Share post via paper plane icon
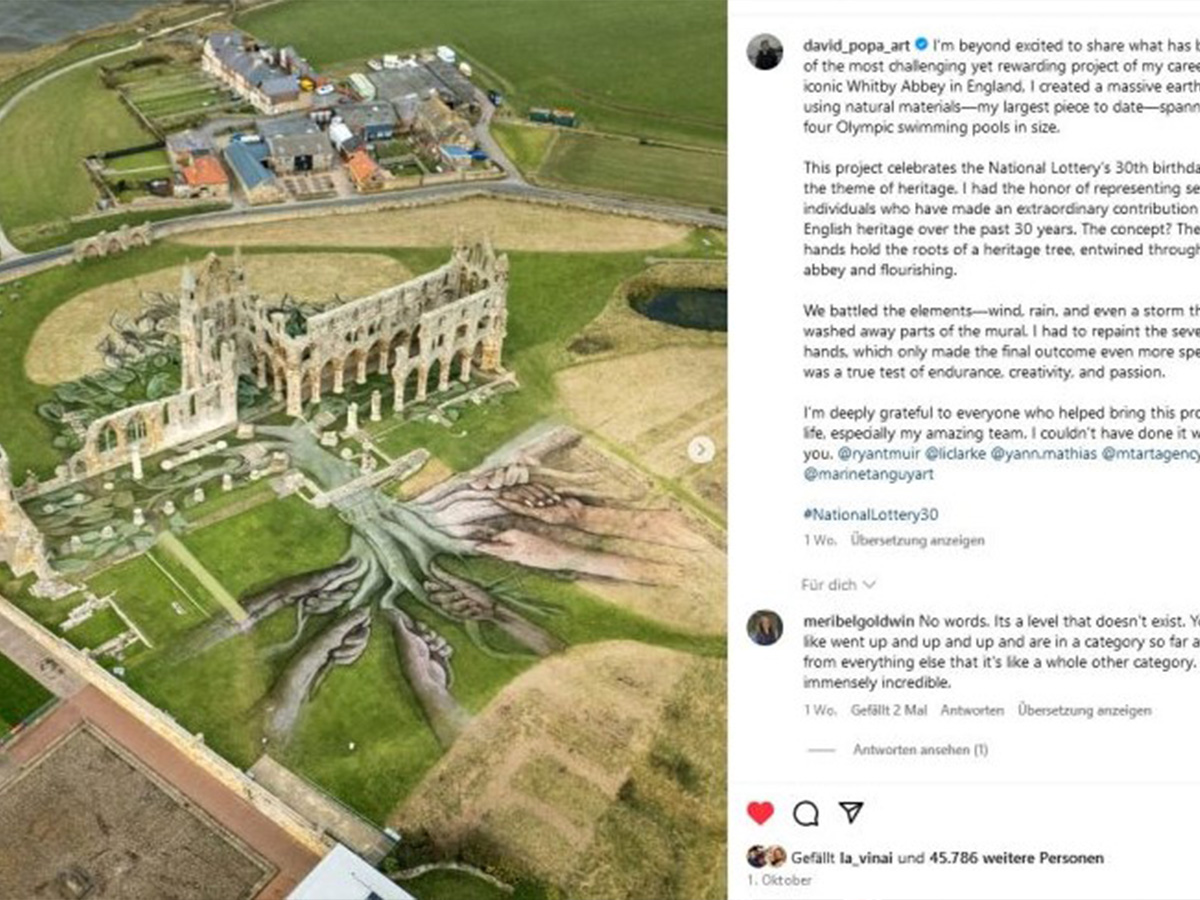The width and height of the screenshot is (1200, 900). pos(851,812)
